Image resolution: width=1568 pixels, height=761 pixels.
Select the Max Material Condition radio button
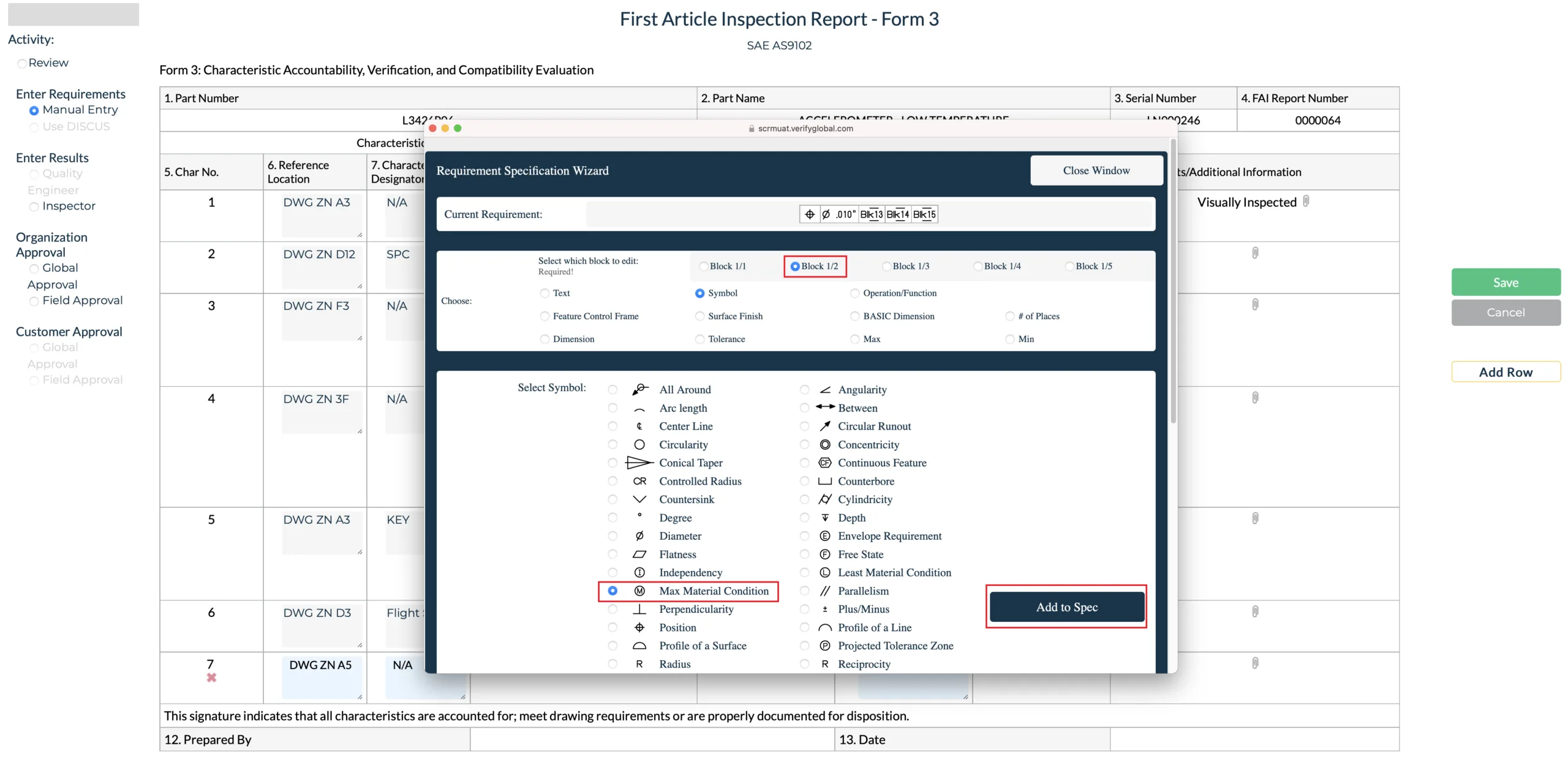[610, 590]
